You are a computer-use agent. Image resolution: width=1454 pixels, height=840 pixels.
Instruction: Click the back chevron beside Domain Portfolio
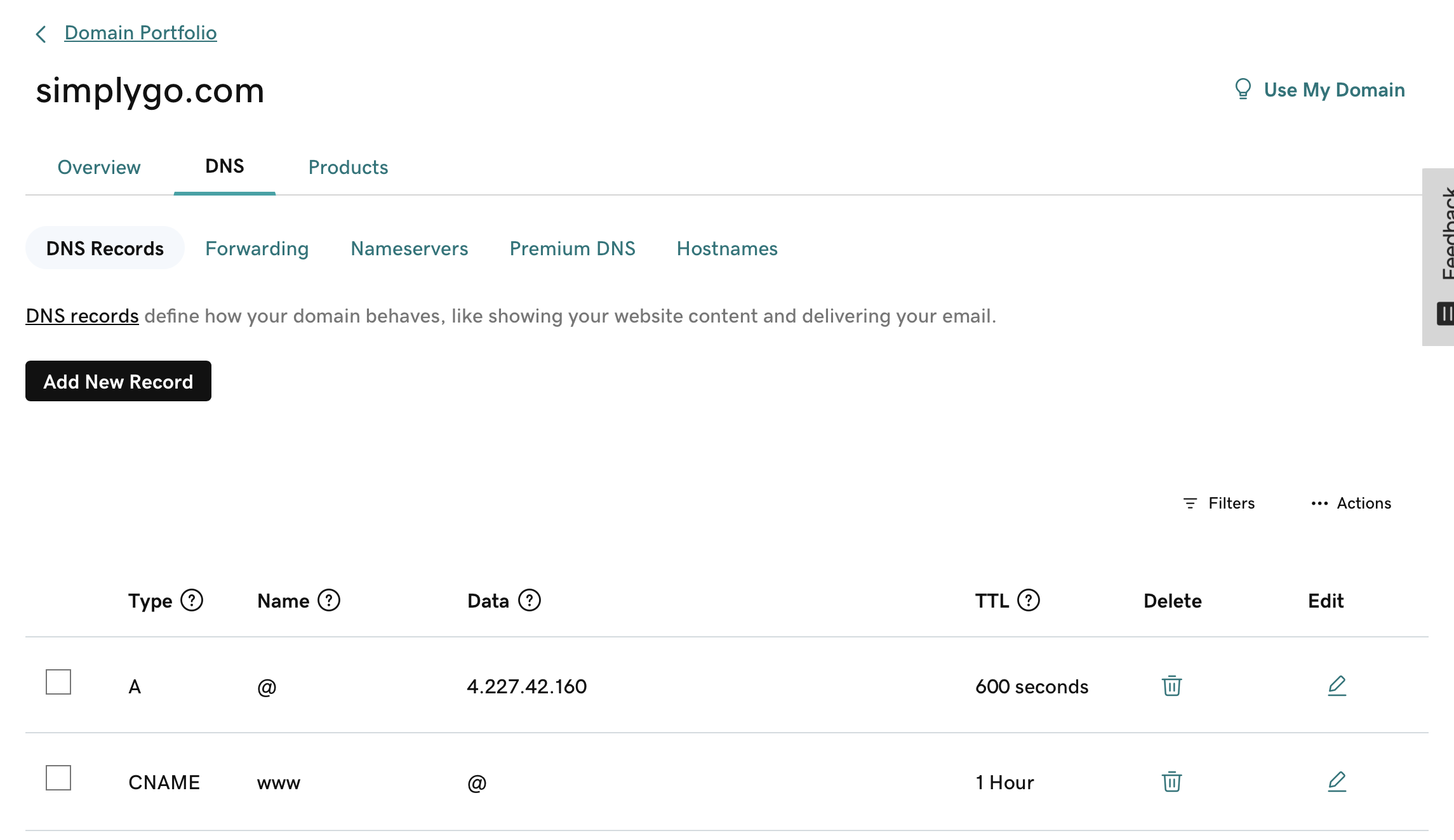(x=41, y=34)
